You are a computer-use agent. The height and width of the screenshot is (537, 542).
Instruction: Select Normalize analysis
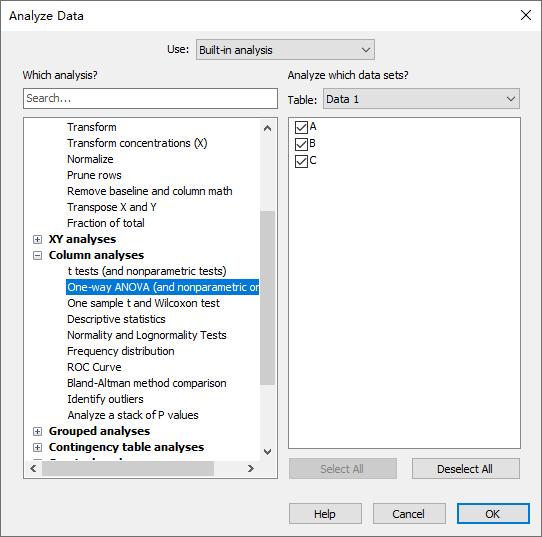(90, 159)
